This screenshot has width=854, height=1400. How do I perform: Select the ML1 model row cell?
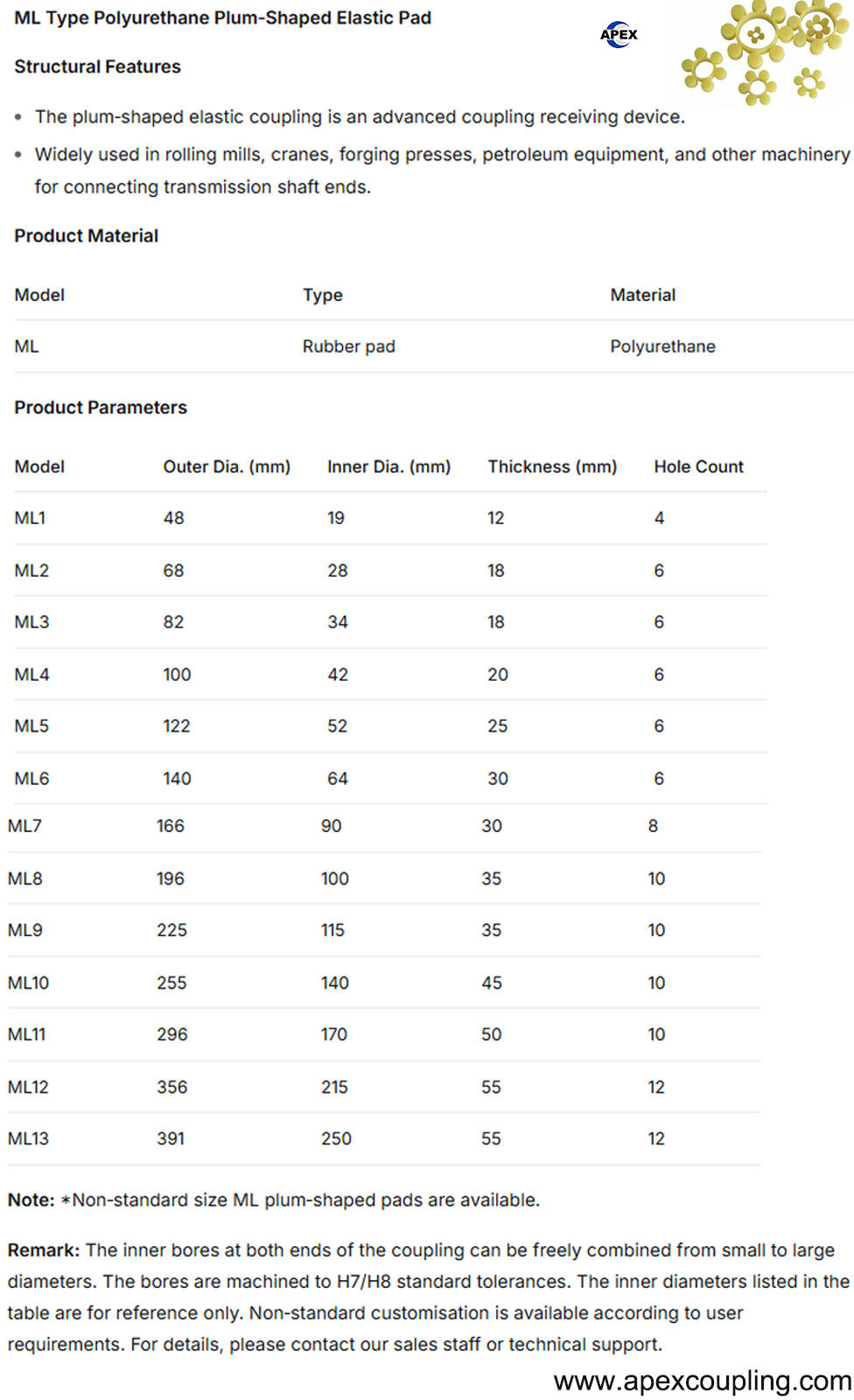(x=30, y=518)
